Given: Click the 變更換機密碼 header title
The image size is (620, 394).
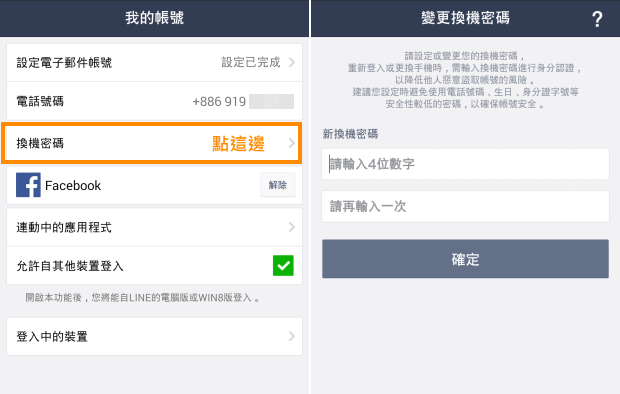Looking at the screenshot, I should [465, 18].
